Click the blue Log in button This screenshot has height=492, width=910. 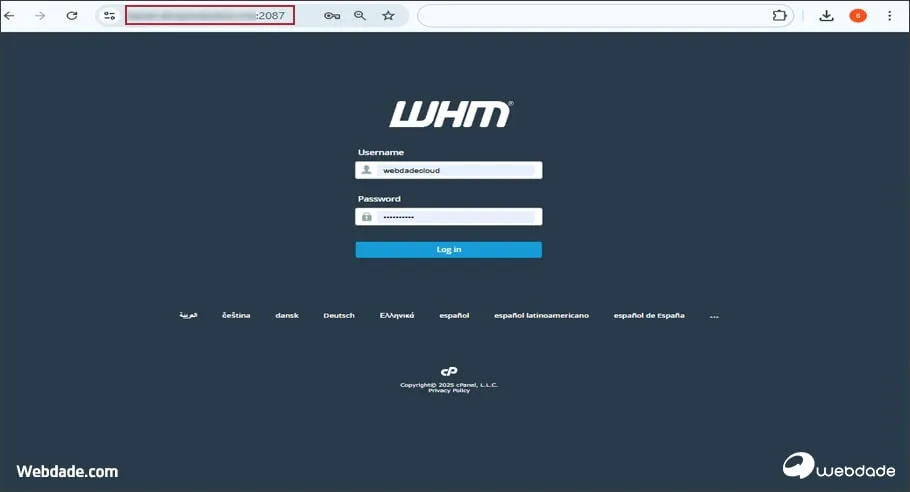(x=449, y=249)
